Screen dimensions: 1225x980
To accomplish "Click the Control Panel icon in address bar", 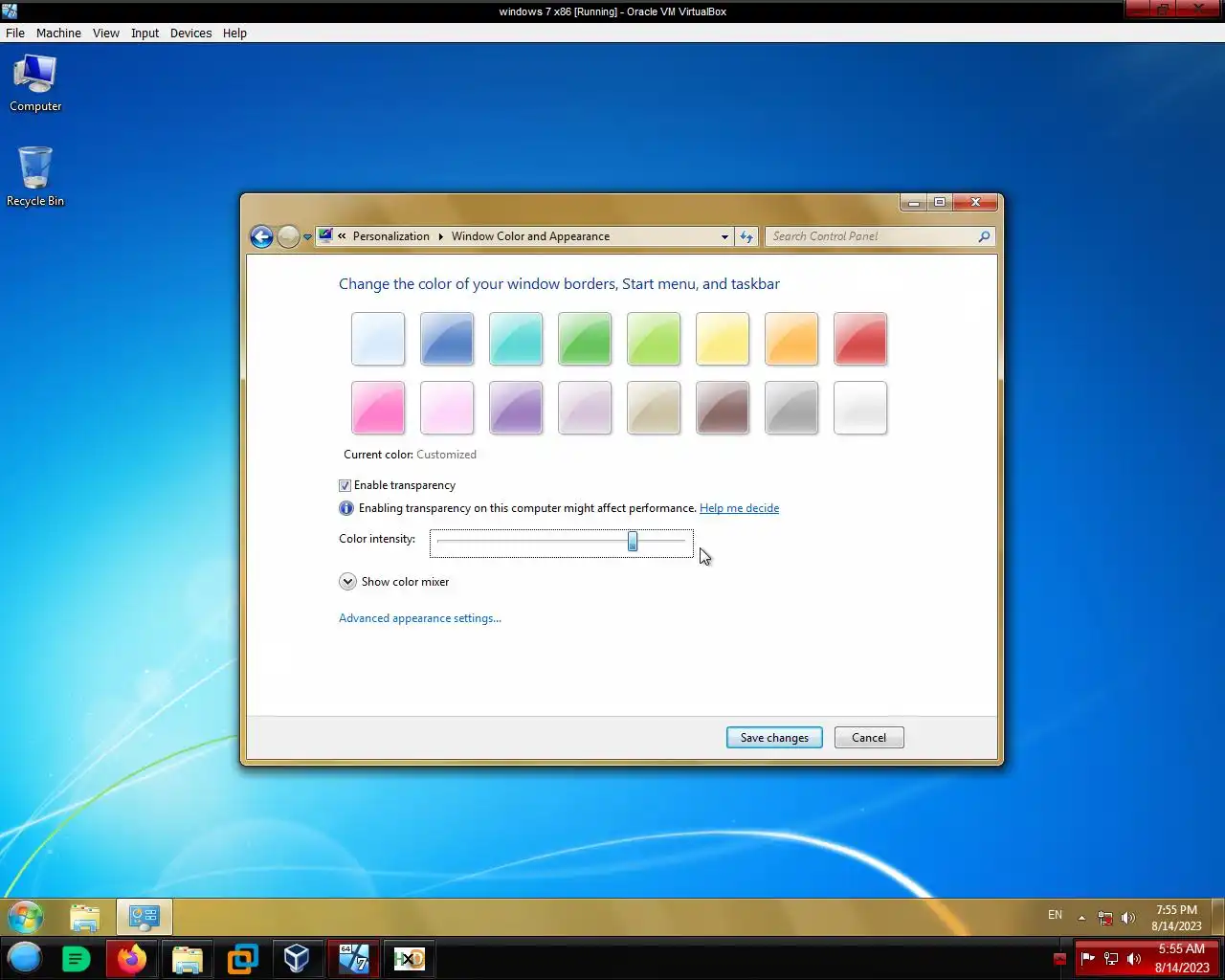I will point(325,235).
